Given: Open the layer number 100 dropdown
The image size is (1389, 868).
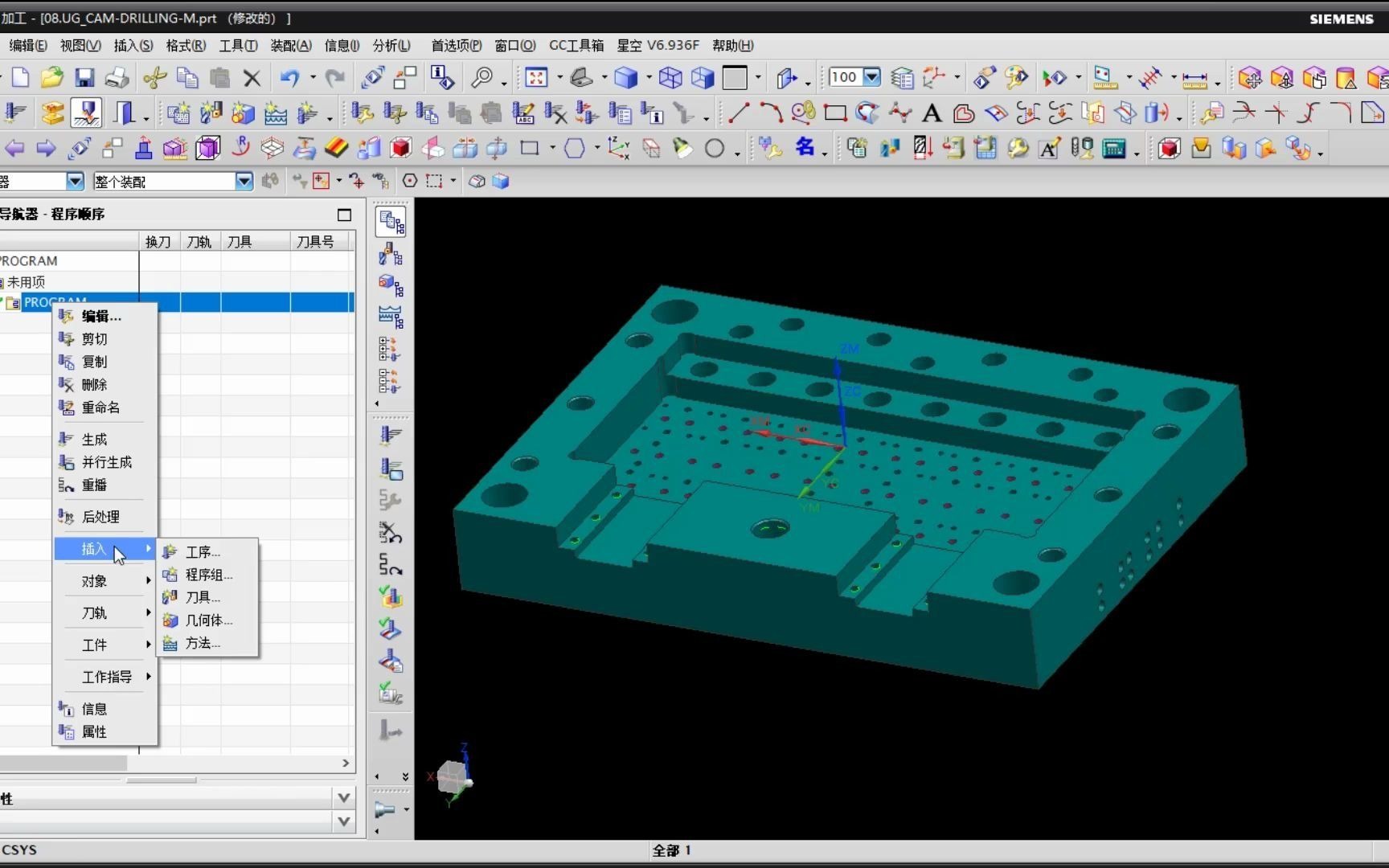Looking at the screenshot, I should tap(872, 77).
